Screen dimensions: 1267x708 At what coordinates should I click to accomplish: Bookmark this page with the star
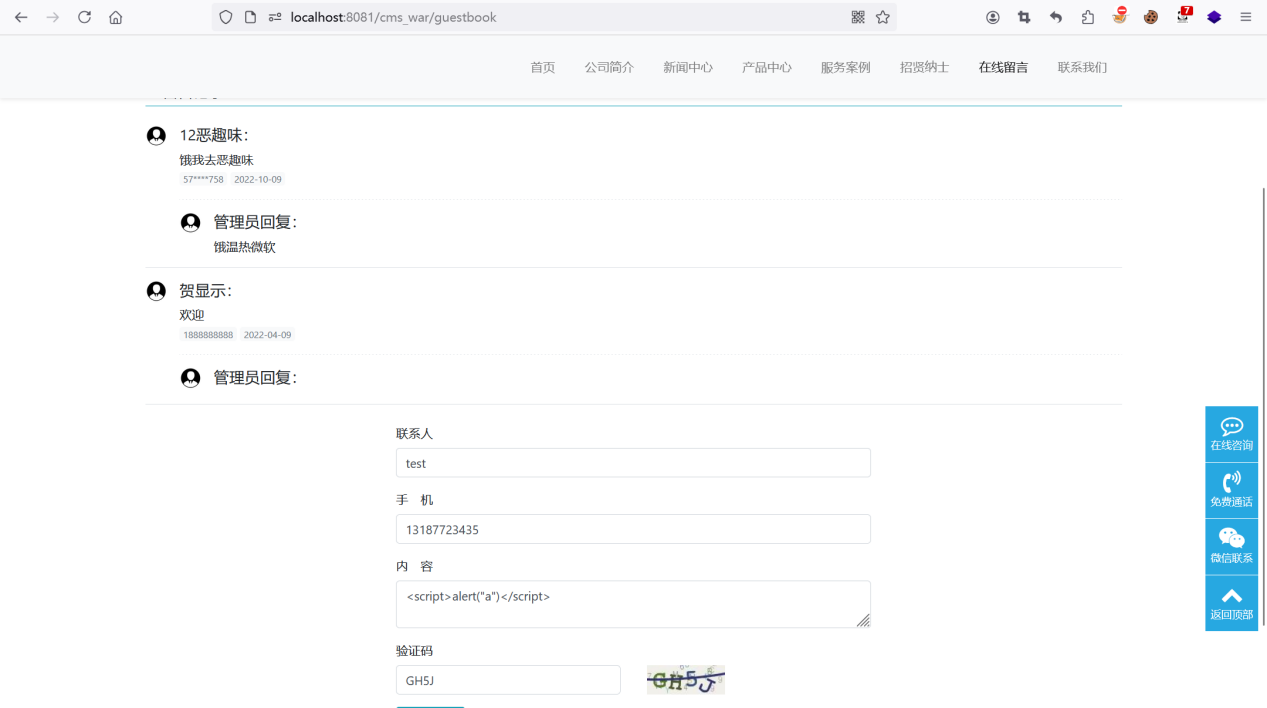point(883,17)
